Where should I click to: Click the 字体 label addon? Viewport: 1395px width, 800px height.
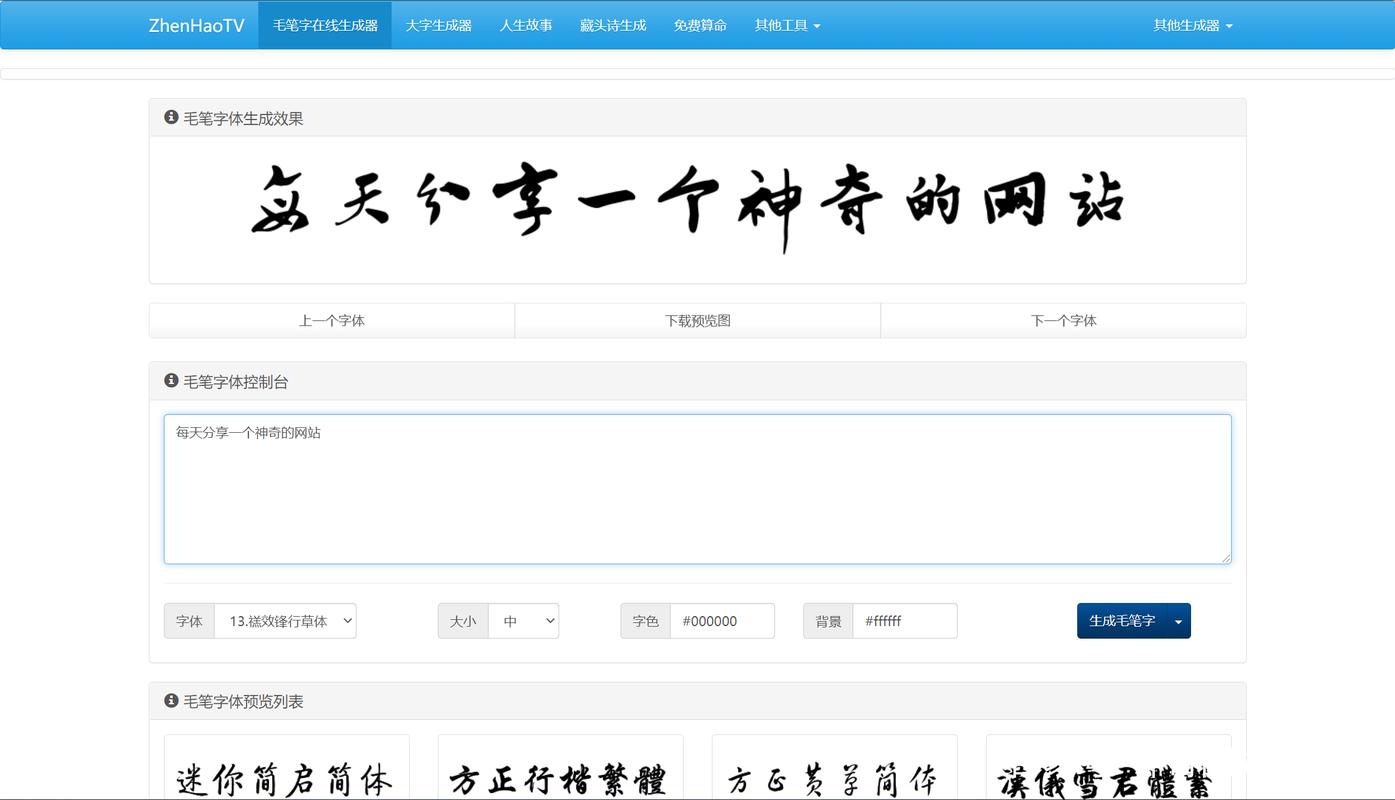189,621
